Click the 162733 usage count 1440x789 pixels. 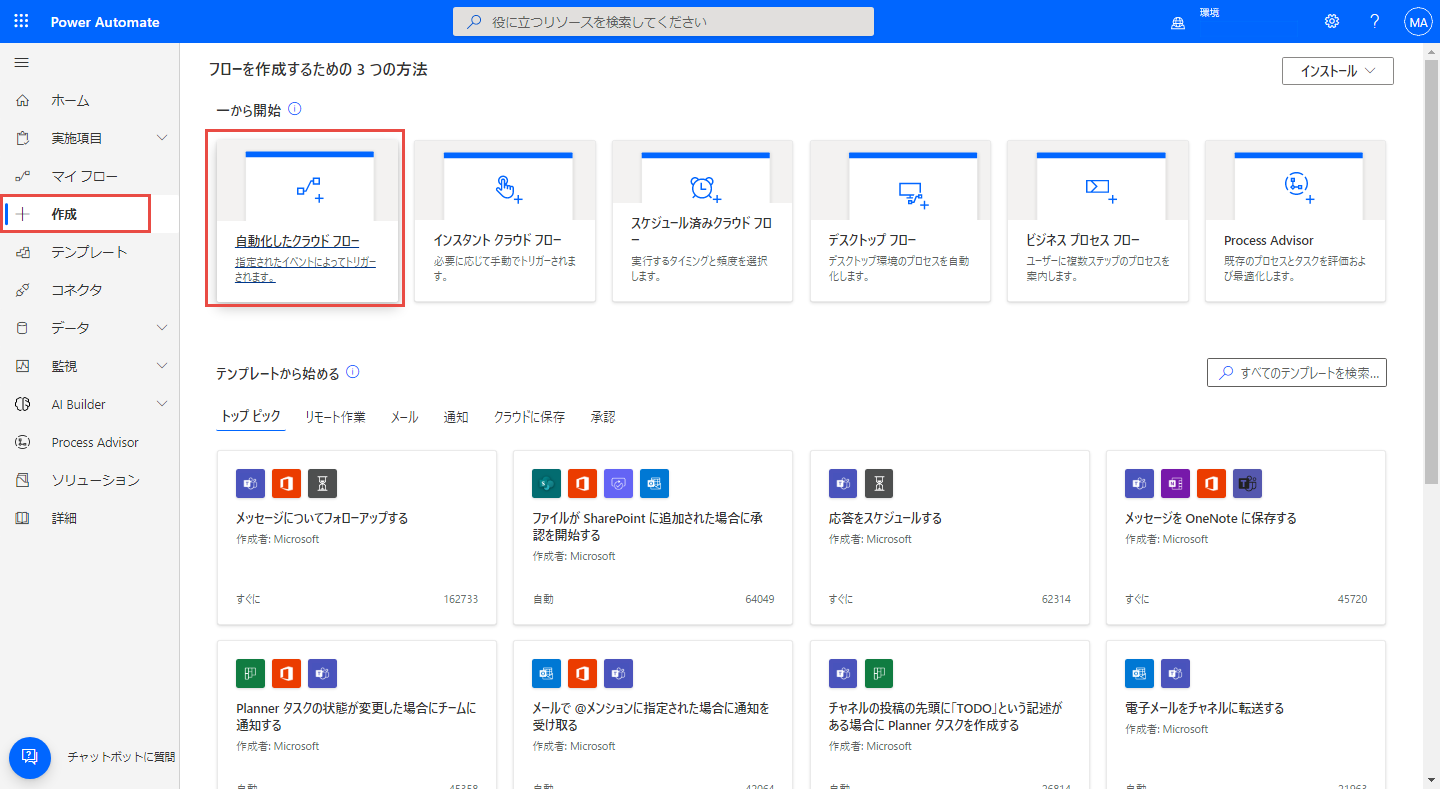pyautogui.click(x=461, y=599)
